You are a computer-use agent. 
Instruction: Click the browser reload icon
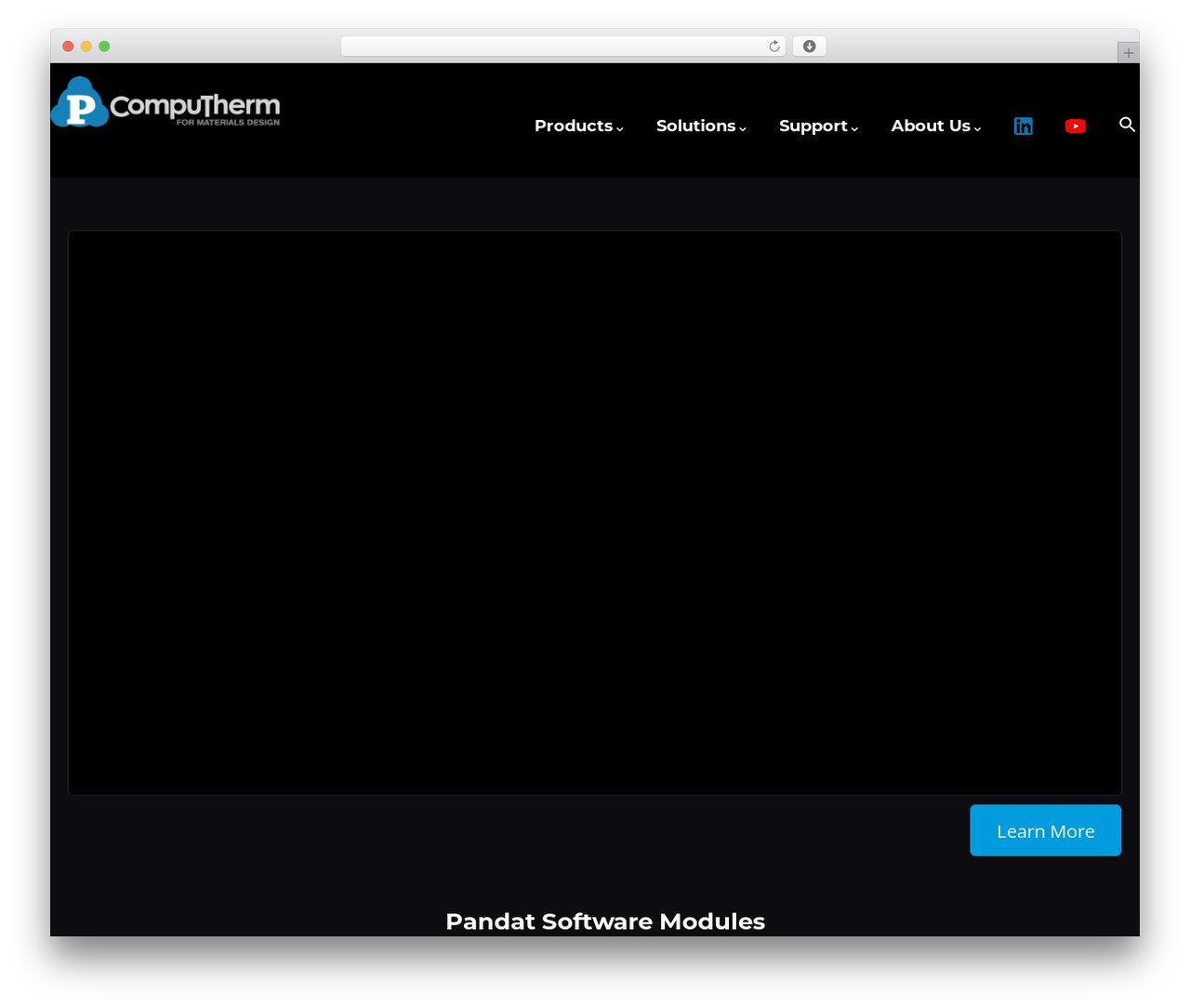pos(774,46)
